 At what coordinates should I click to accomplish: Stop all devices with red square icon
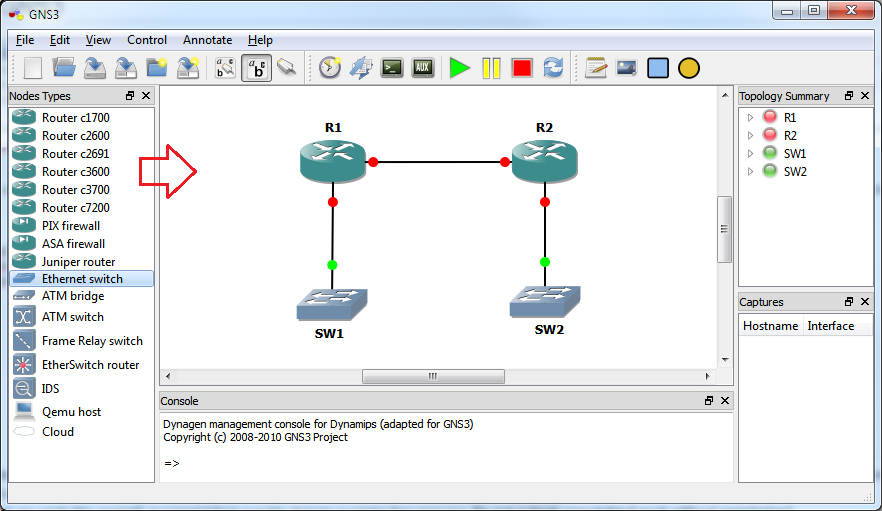521,68
